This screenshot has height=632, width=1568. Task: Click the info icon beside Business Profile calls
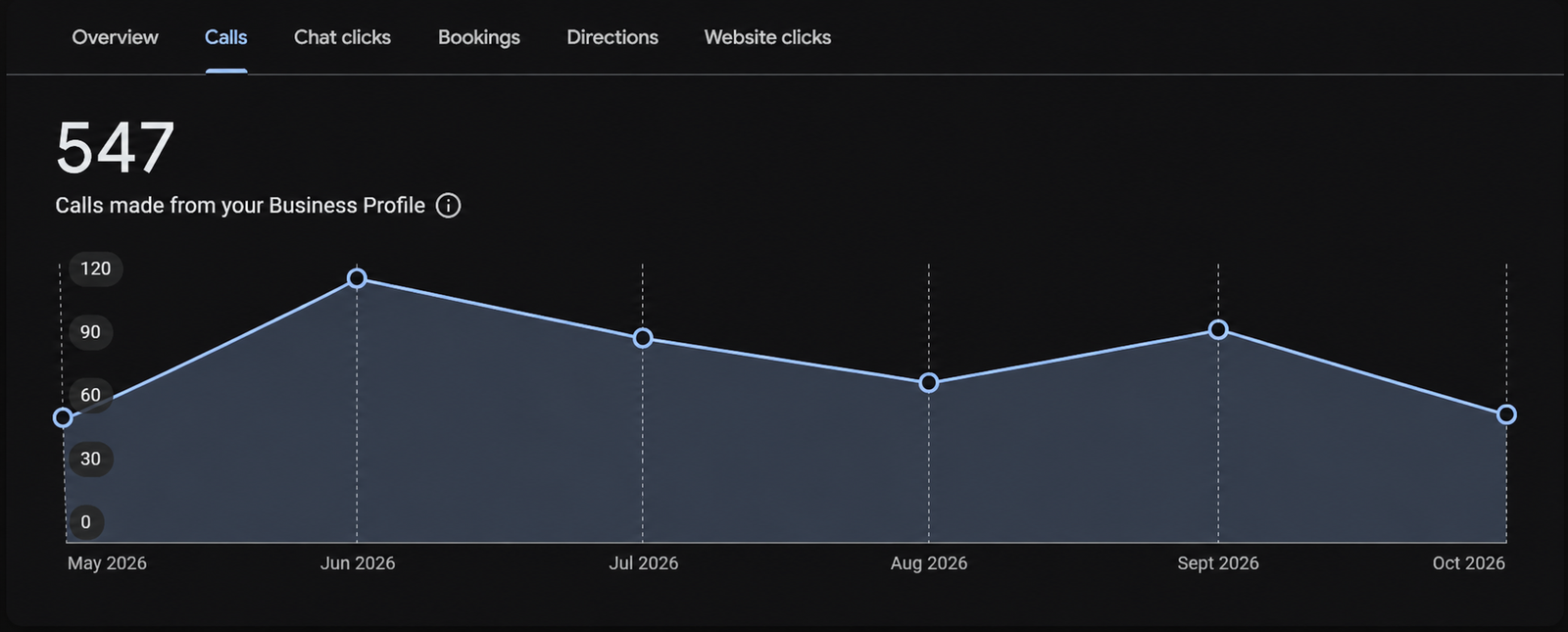(x=448, y=206)
